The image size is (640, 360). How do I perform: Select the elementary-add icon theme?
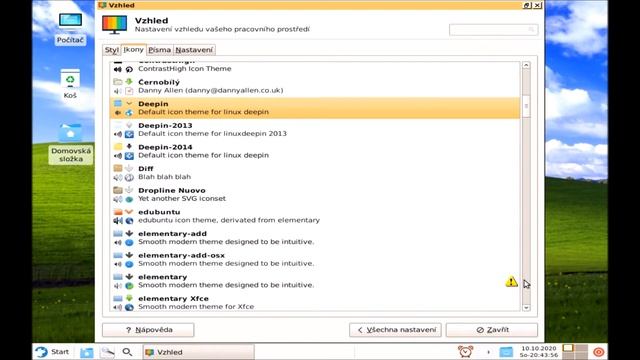(315, 238)
